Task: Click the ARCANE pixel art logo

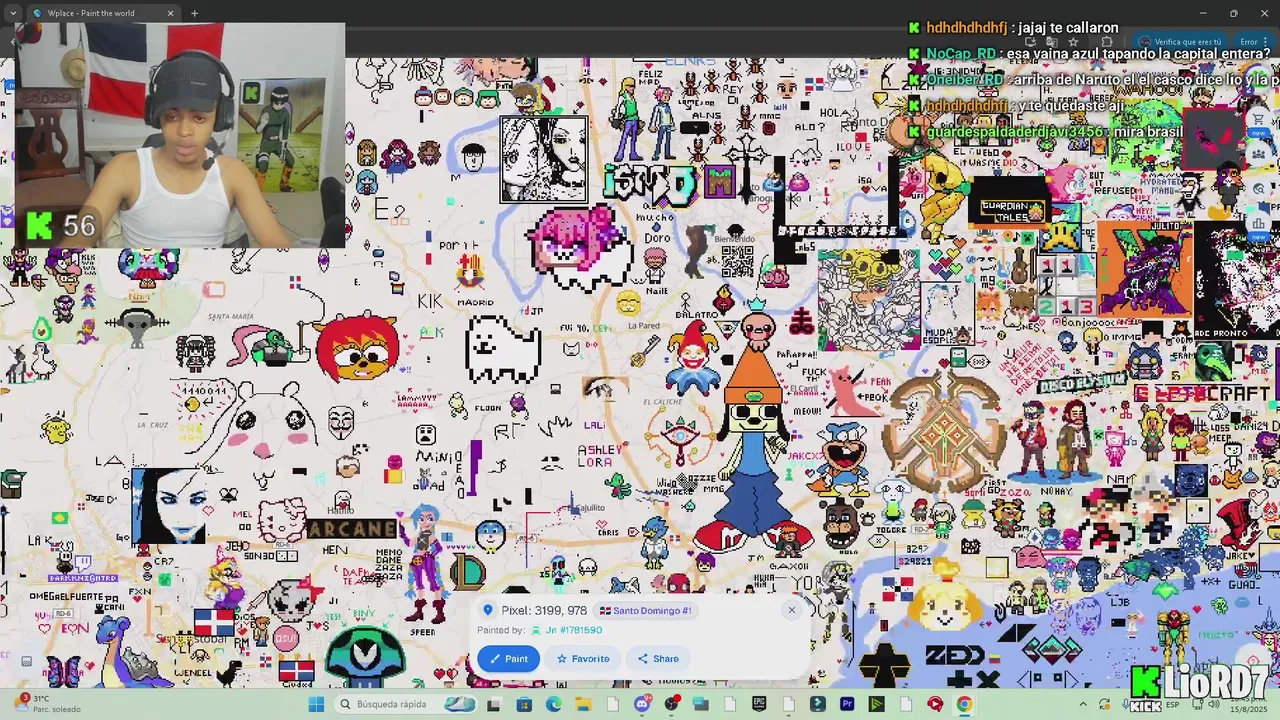Action: pyautogui.click(x=351, y=529)
